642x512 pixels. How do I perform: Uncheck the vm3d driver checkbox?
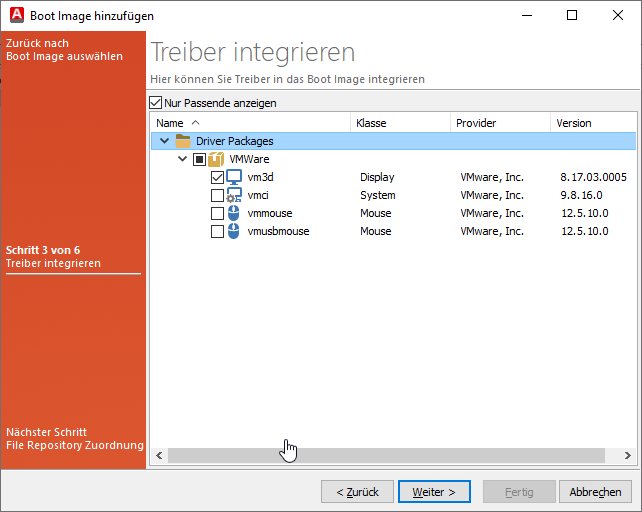pos(217,177)
